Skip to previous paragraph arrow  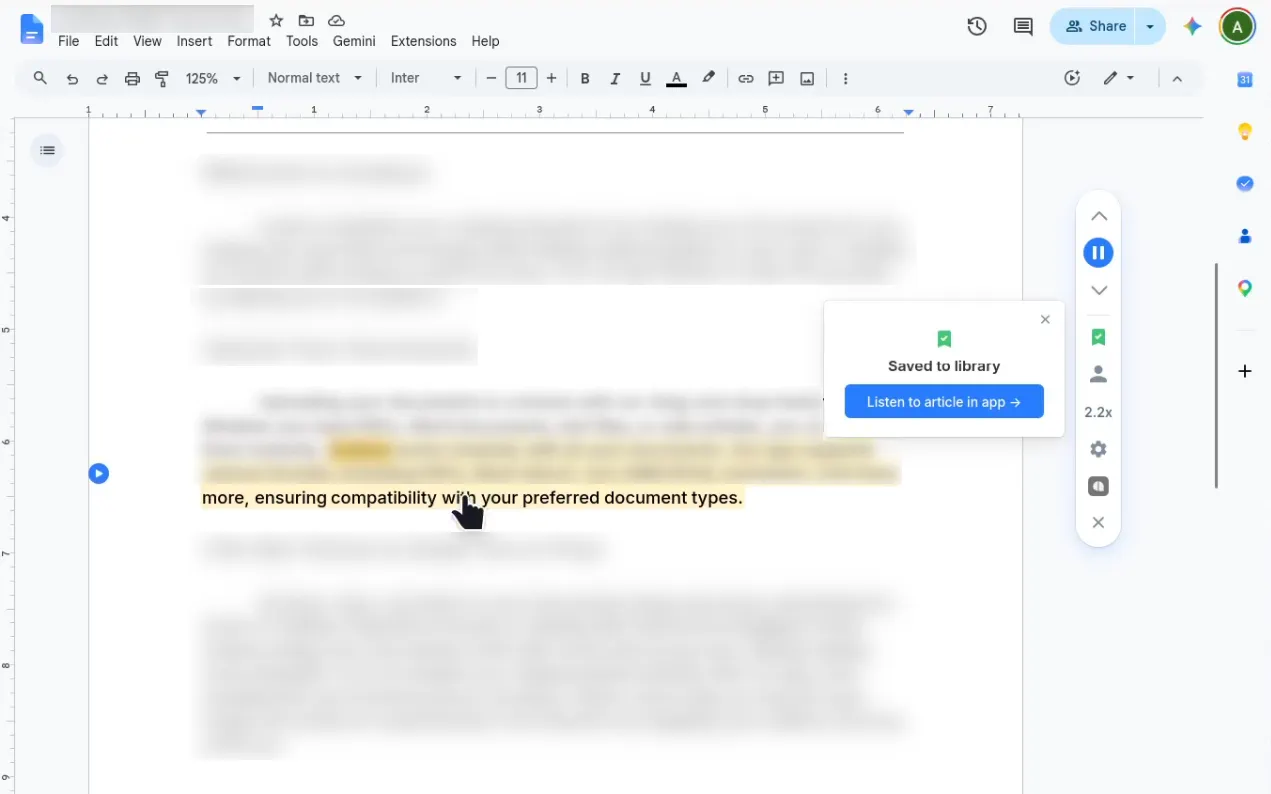tap(1098, 216)
